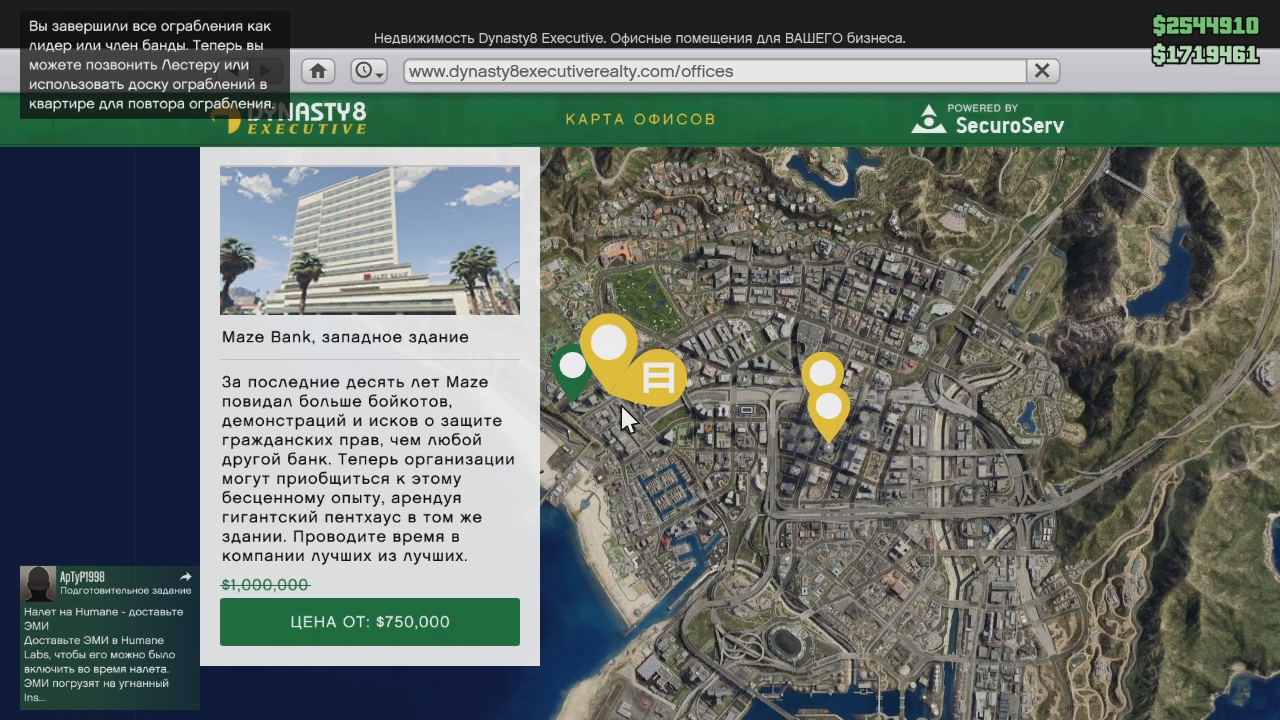Click the Подготовительное задание label
1280x720 pixels.
pos(125,591)
